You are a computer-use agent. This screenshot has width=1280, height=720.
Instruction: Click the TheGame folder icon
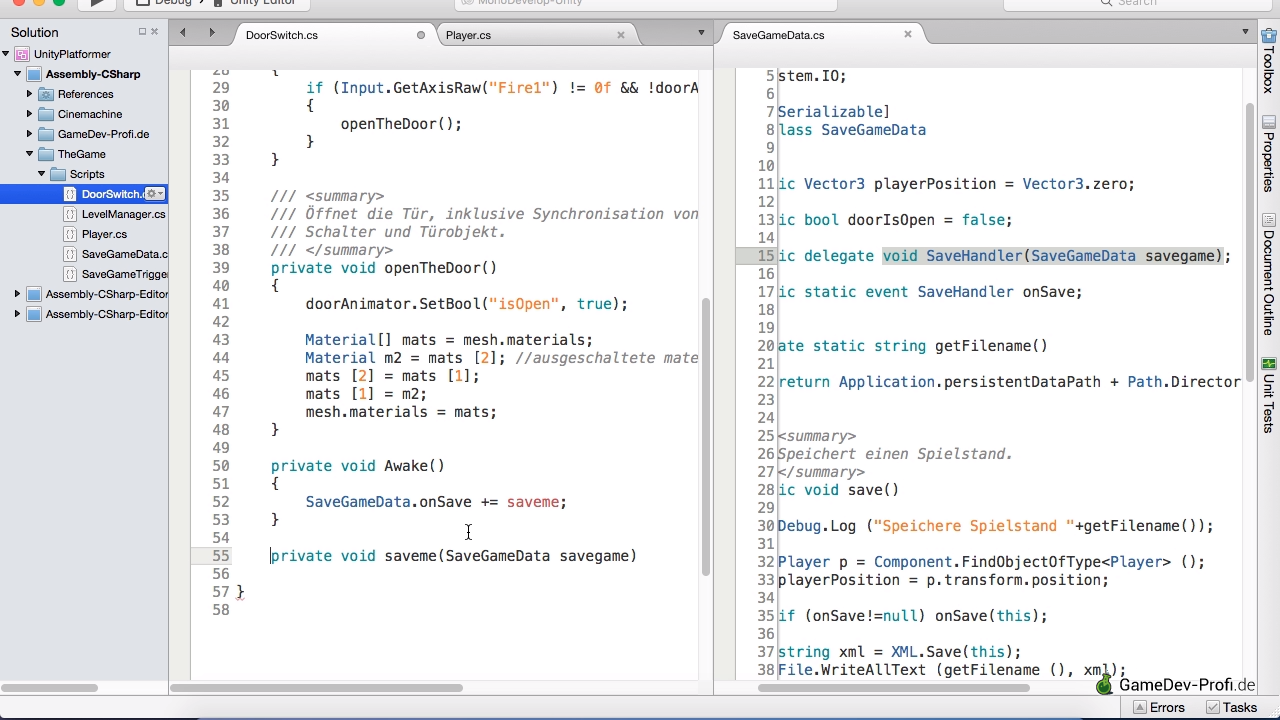pyautogui.click(x=46, y=154)
